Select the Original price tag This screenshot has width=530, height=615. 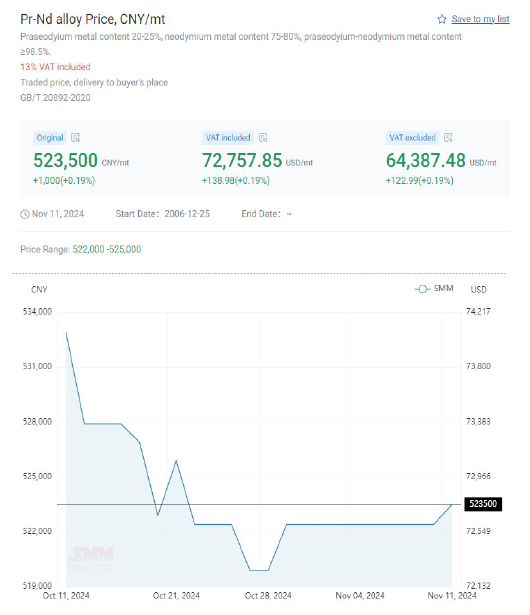50,138
